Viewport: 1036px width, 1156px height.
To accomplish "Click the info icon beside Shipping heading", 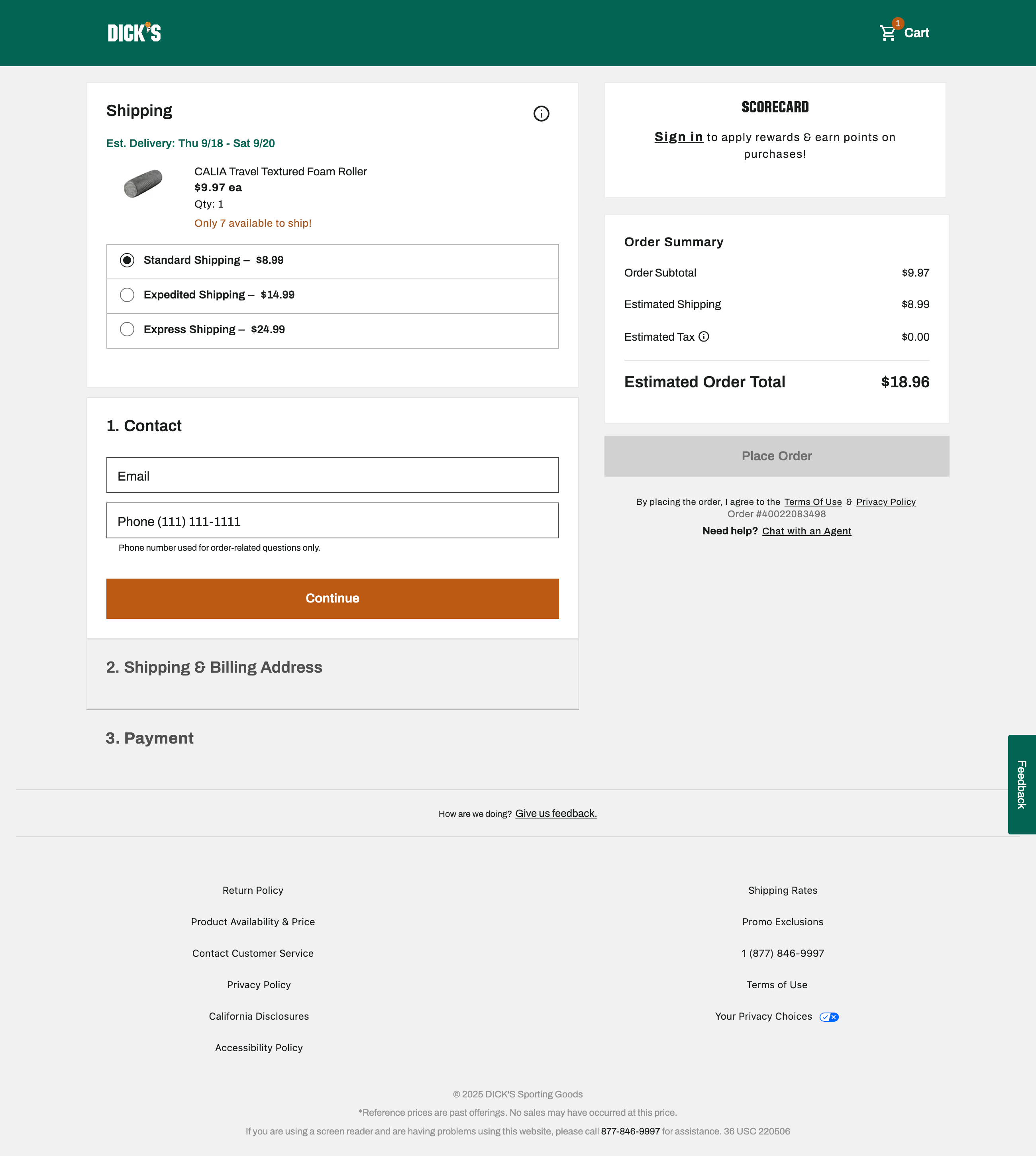I will pyautogui.click(x=542, y=113).
